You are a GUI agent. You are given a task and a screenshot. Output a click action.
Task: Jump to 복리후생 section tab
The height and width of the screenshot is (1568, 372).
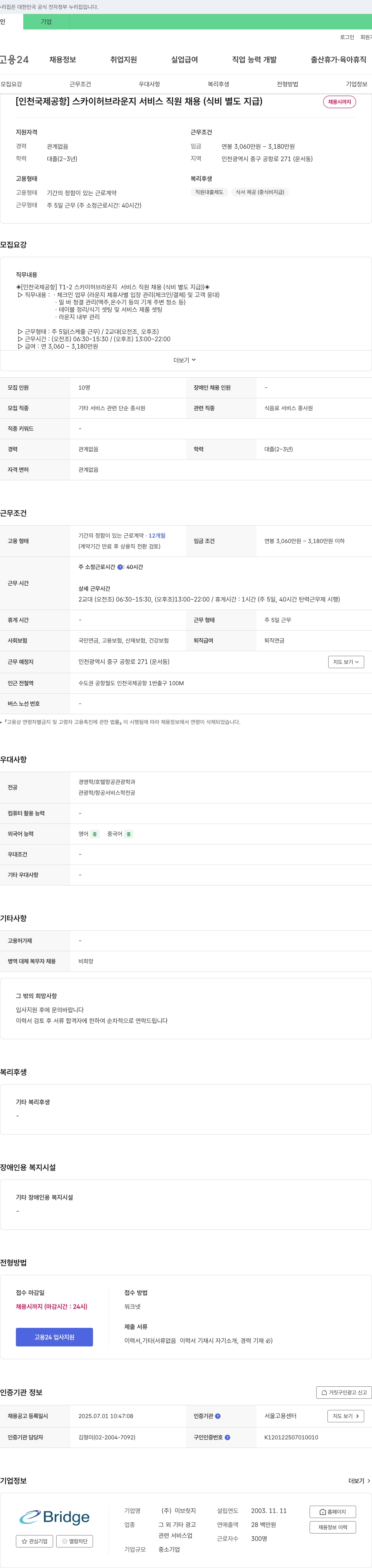pyautogui.click(x=219, y=84)
